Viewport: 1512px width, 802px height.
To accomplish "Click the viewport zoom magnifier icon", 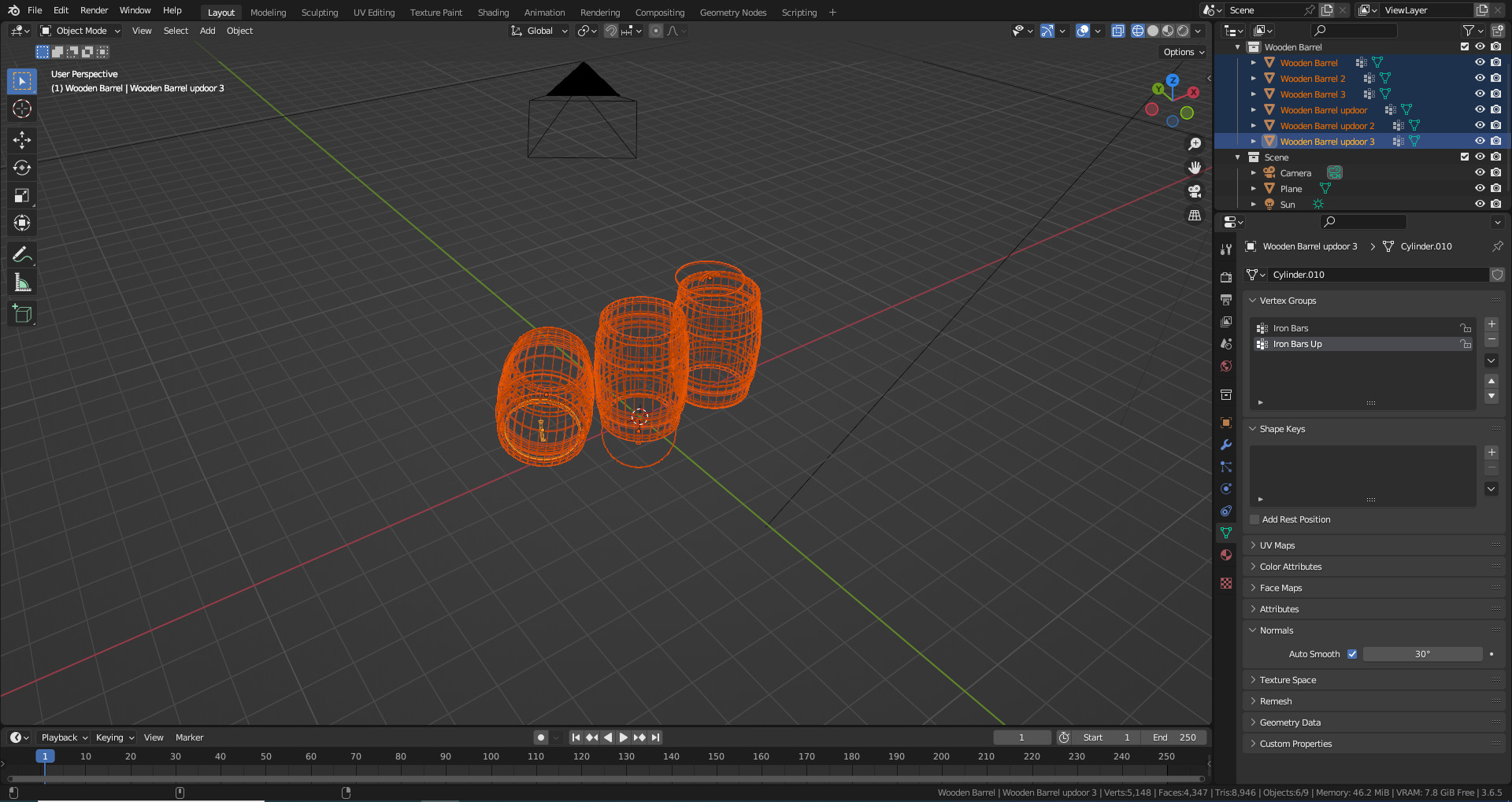I will pyautogui.click(x=1195, y=144).
